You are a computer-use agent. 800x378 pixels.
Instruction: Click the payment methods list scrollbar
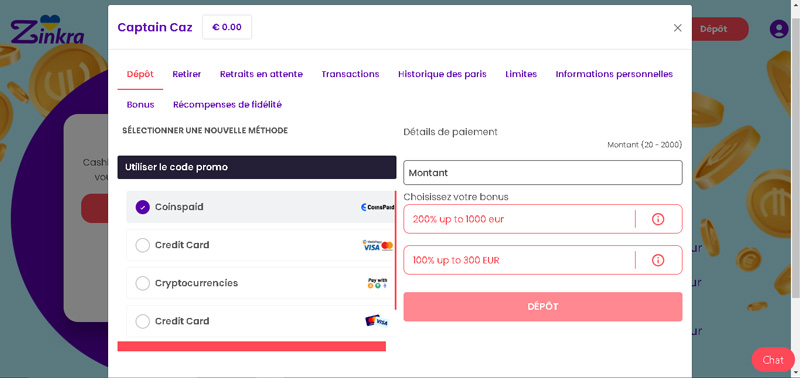click(396, 250)
